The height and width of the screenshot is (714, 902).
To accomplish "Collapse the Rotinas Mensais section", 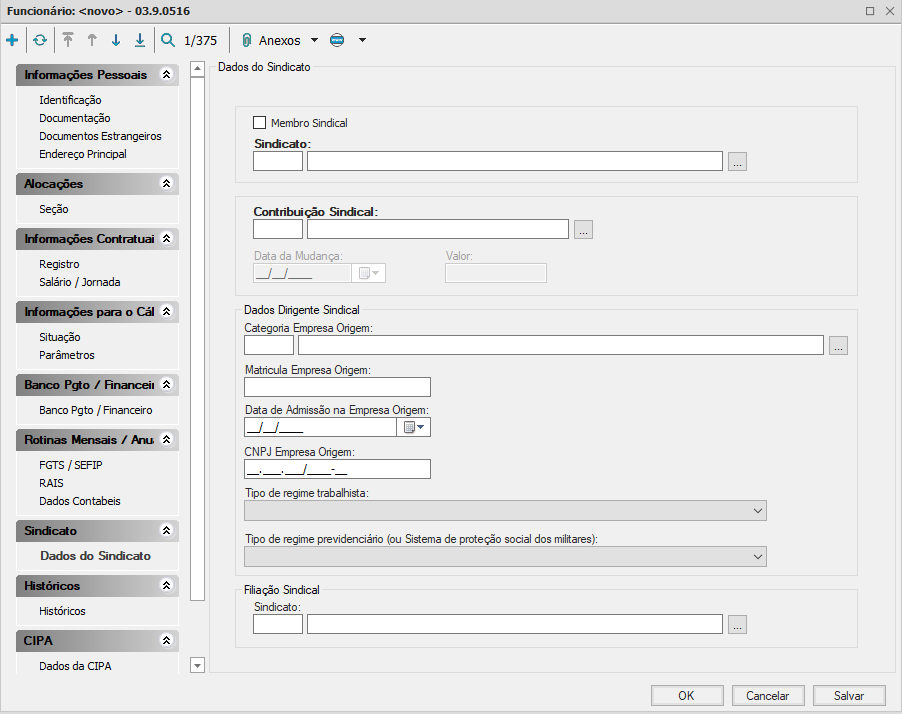I will [x=167, y=439].
